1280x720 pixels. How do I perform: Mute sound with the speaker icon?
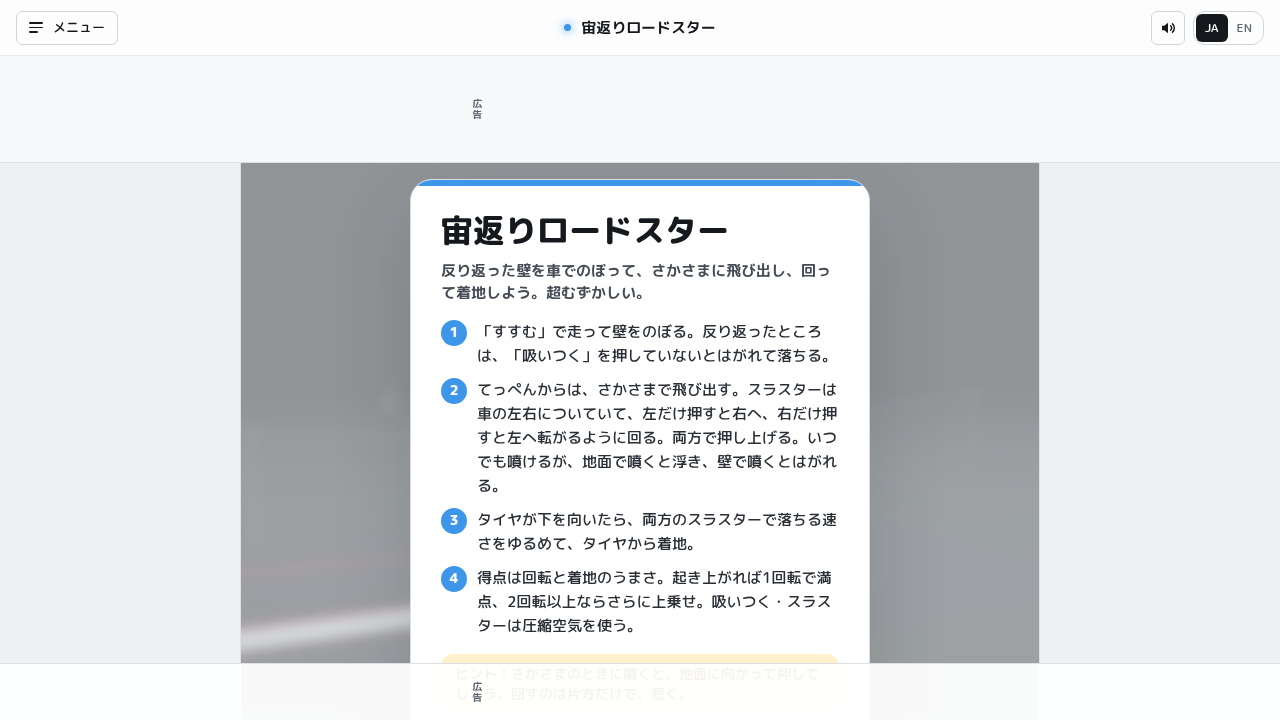click(1168, 28)
